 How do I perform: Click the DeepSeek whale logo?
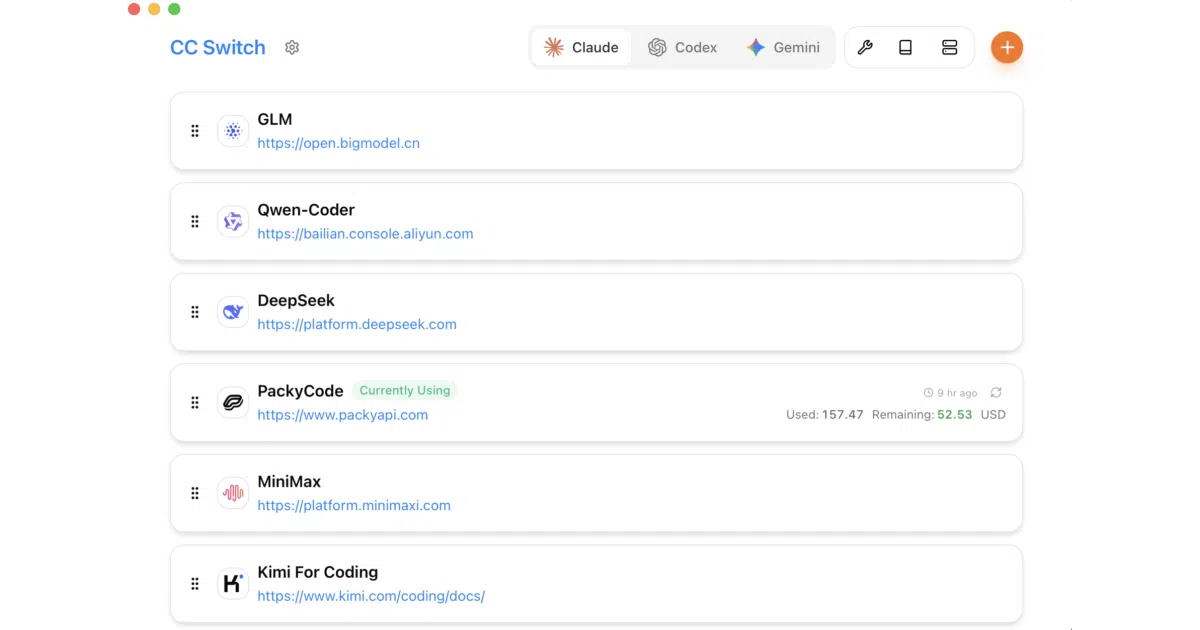tap(233, 312)
